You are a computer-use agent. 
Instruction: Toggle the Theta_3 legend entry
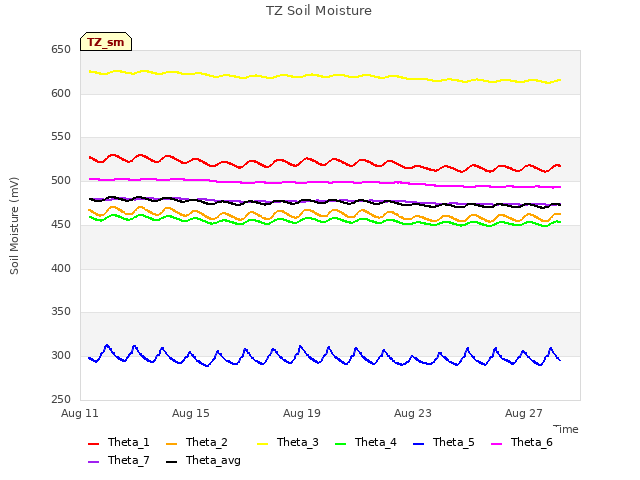click(288, 442)
